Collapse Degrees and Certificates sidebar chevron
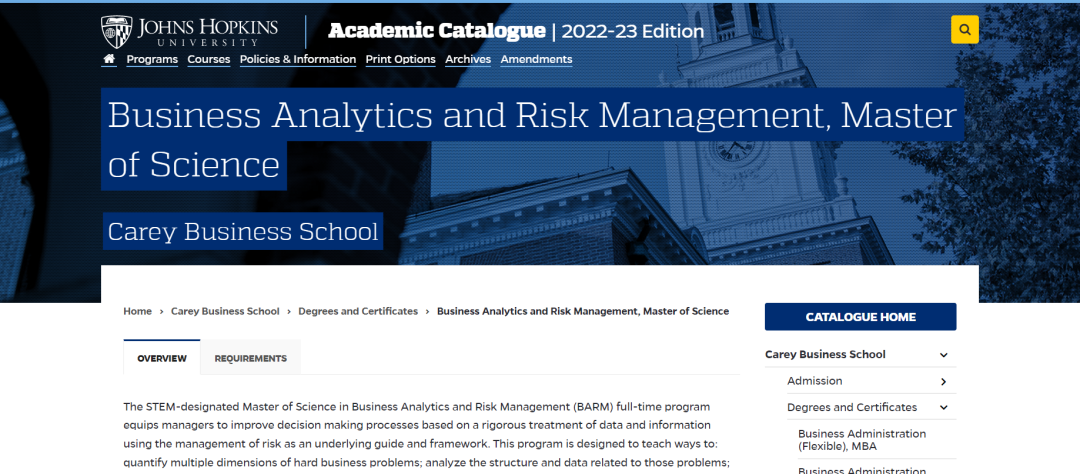 click(x=943, y=408)
